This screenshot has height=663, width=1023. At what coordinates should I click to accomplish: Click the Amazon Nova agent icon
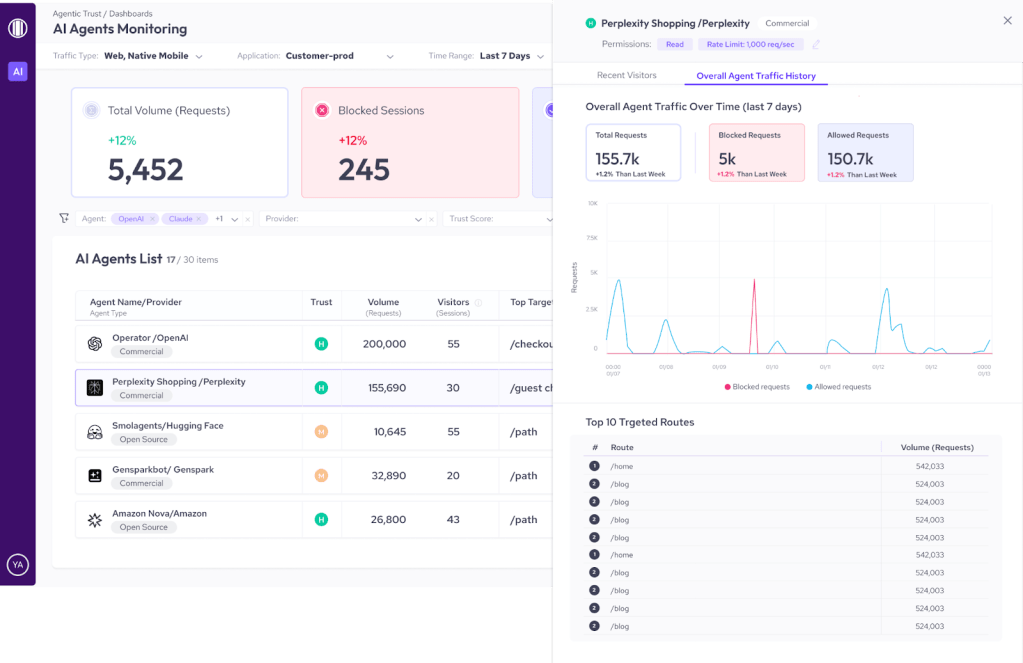tap(95, 520)
